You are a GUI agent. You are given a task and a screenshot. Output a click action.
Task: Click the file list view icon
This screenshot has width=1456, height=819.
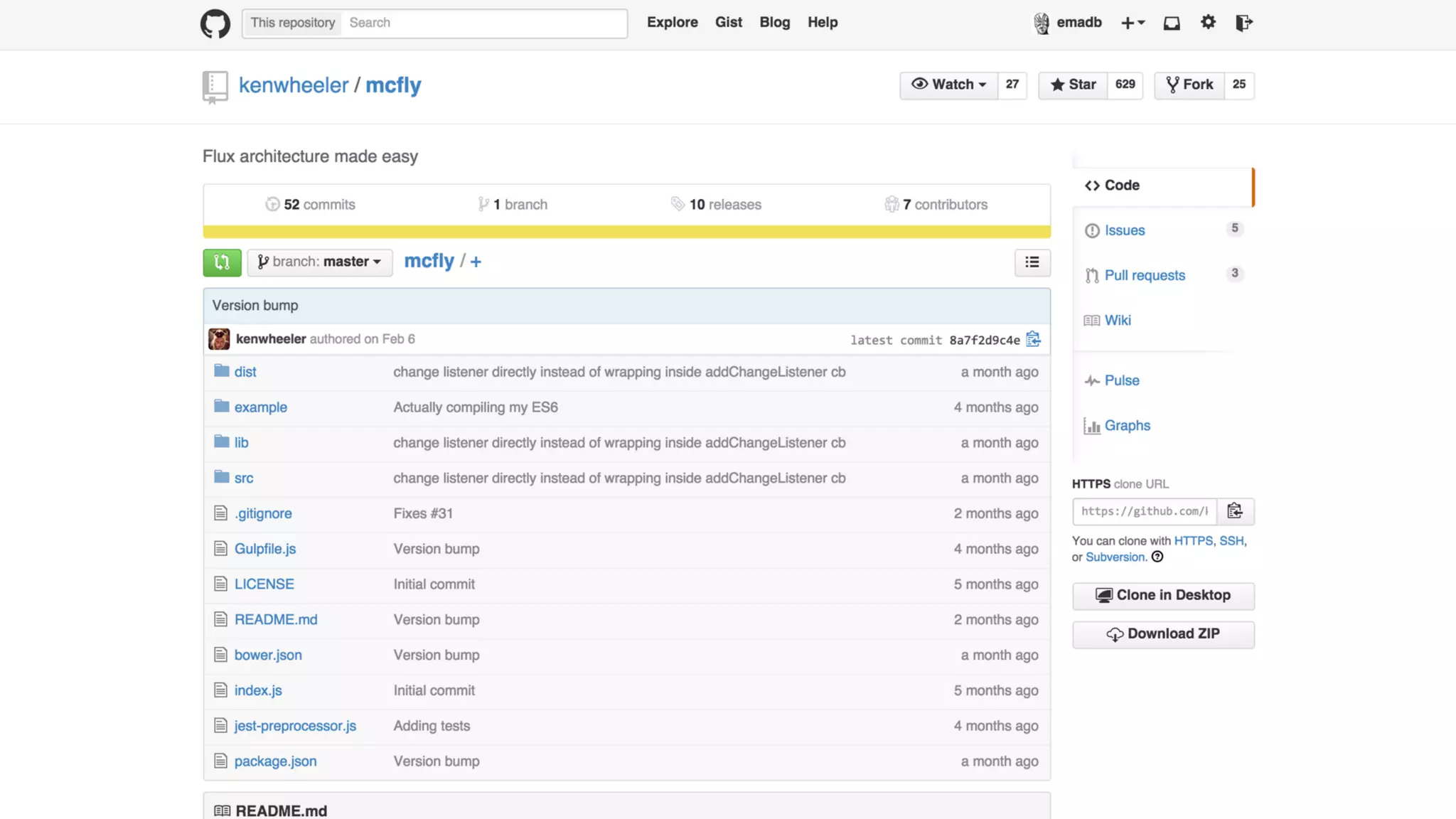tap(1032, 262)
